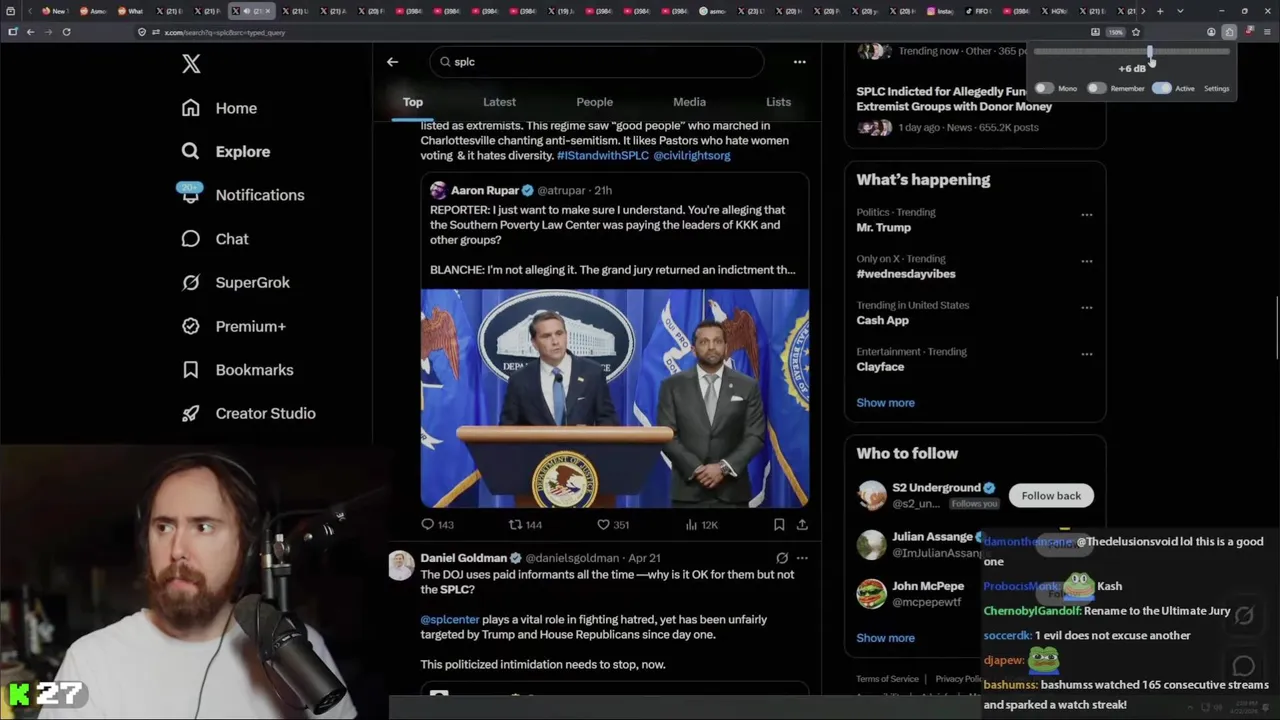This screenshot has width=1280, height=720.
Task: Open John McPepe's profile
Action: 928,586
